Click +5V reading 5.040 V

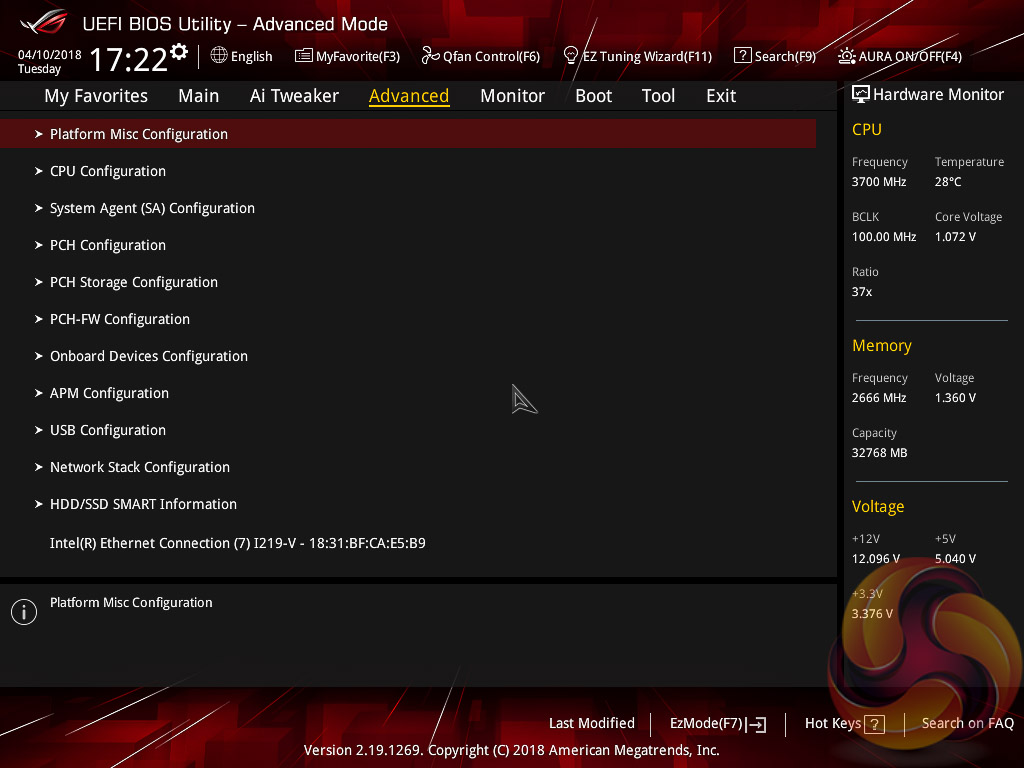pyautogui.click(x=955, y=559)
